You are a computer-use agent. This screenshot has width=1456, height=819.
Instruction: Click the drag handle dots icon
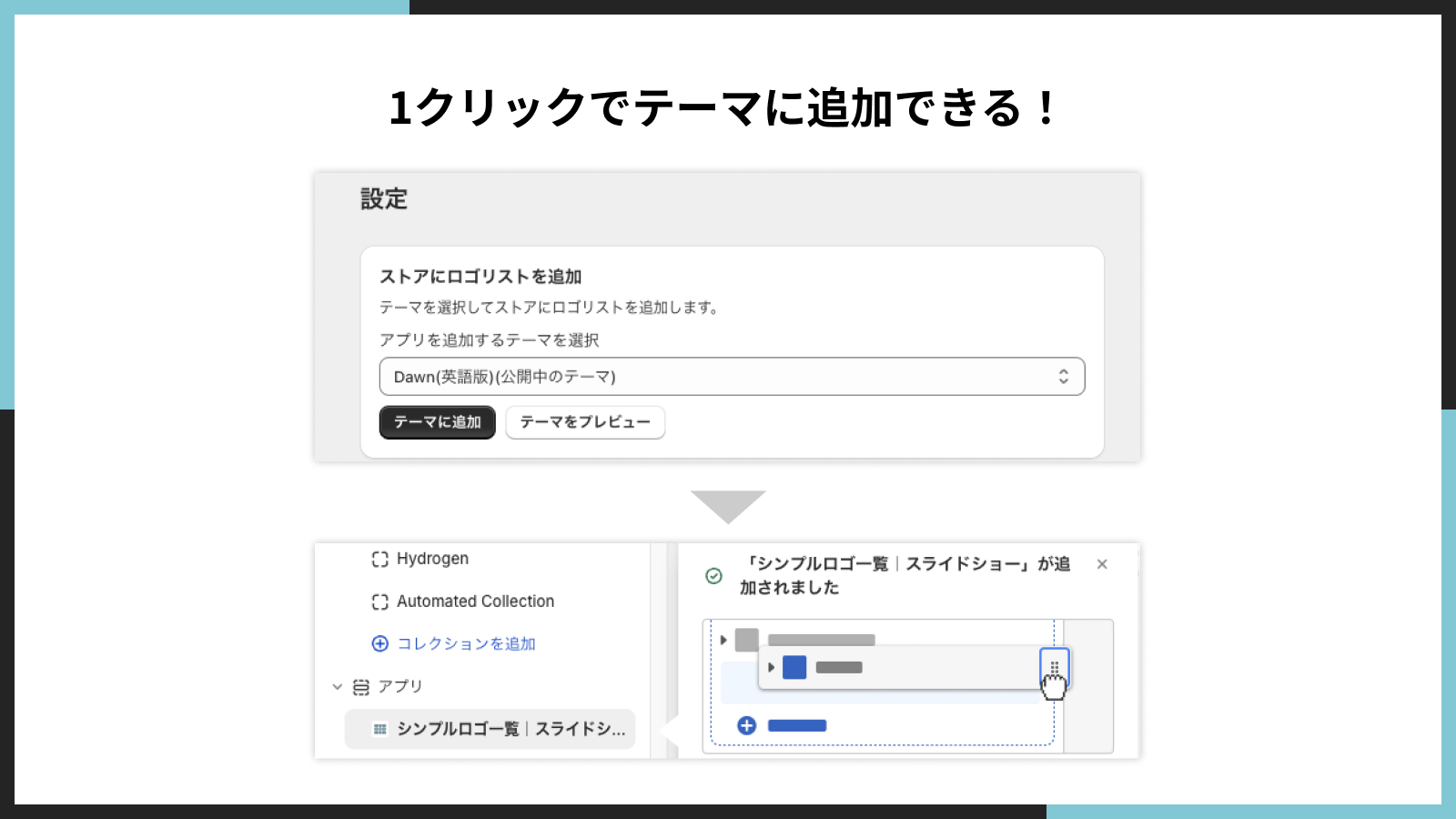1054,668
